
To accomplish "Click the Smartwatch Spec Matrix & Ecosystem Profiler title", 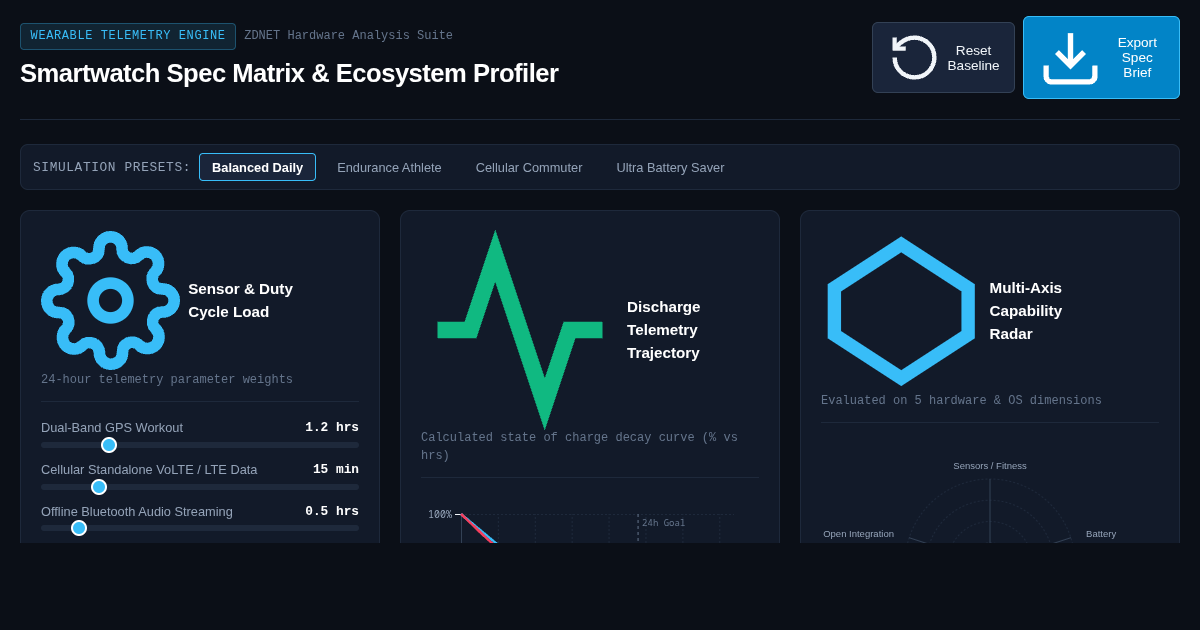I will click(289, 73).
